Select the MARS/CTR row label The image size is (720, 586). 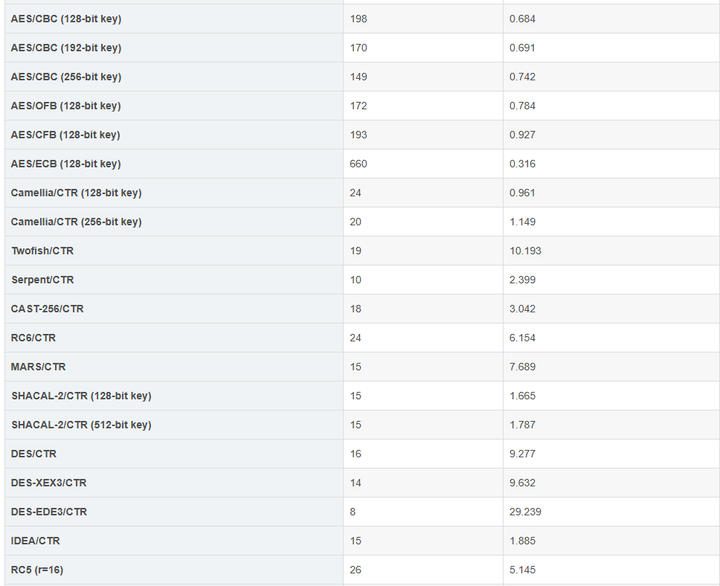point(38,366)
